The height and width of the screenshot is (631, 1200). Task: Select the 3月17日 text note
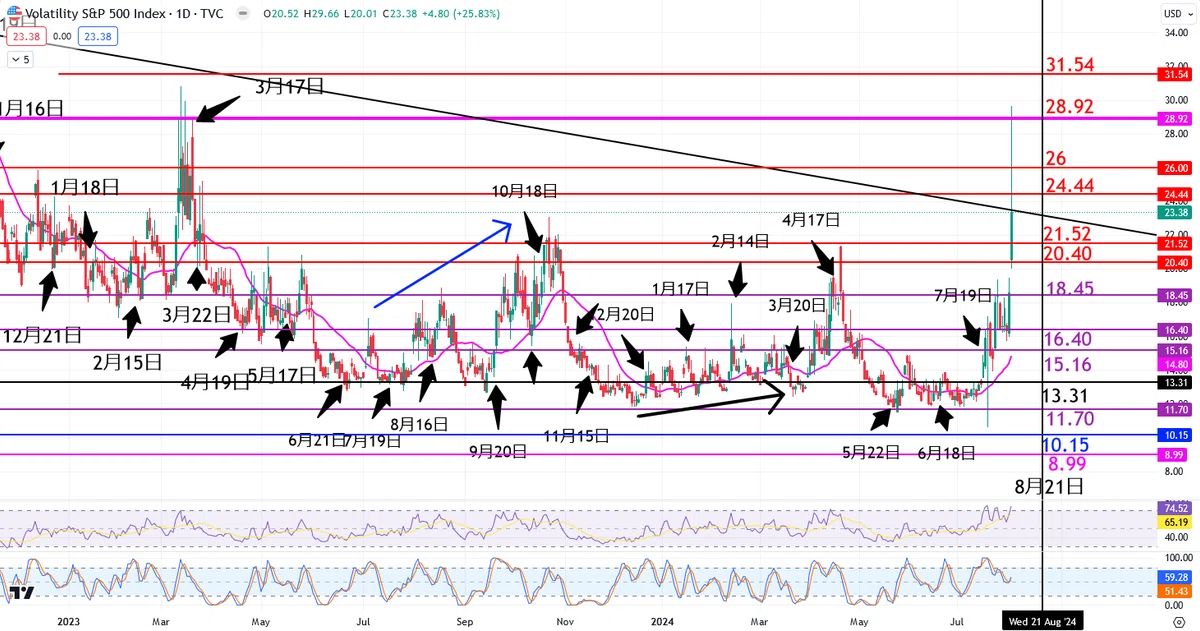tap(289, 87)
